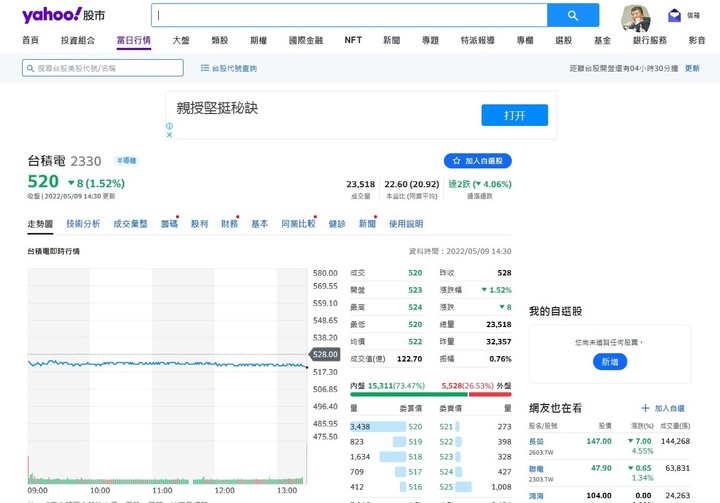
Task: Click ask price 525 row
Action: coord(475,487)
